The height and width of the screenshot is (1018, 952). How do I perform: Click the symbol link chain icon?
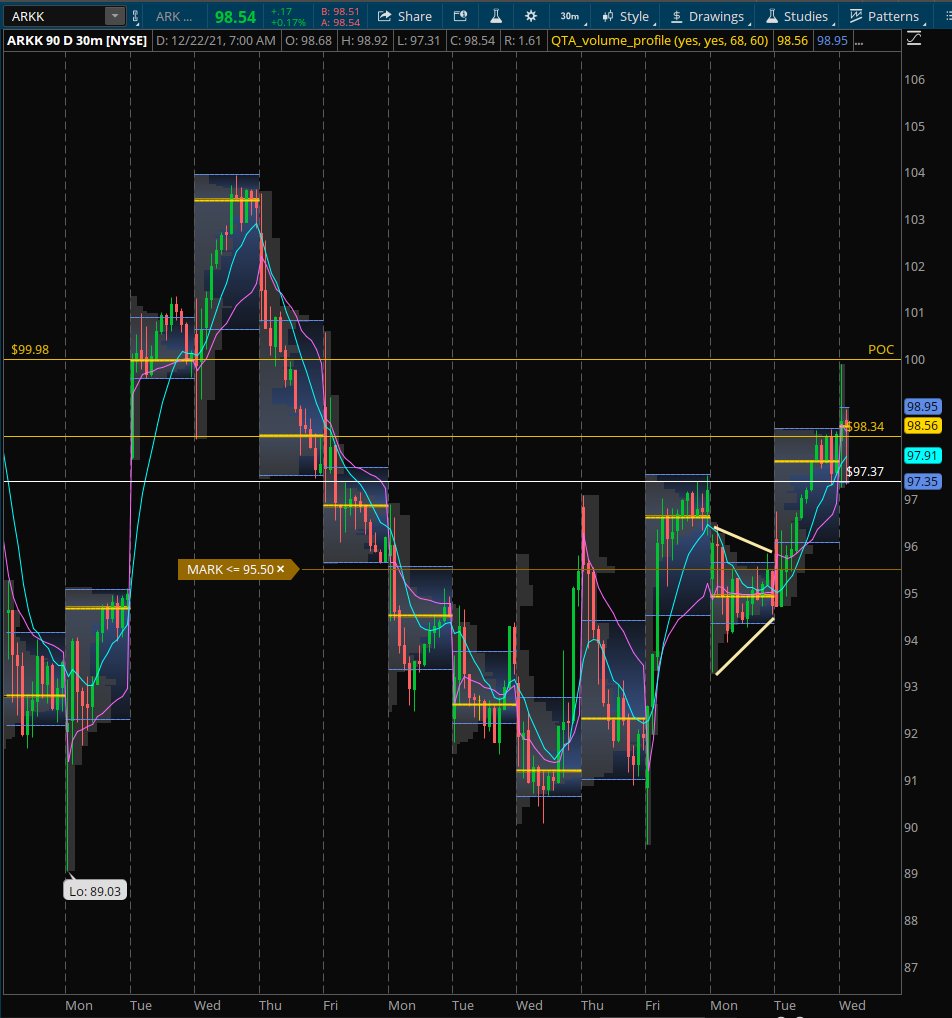(x=135, y=16)
